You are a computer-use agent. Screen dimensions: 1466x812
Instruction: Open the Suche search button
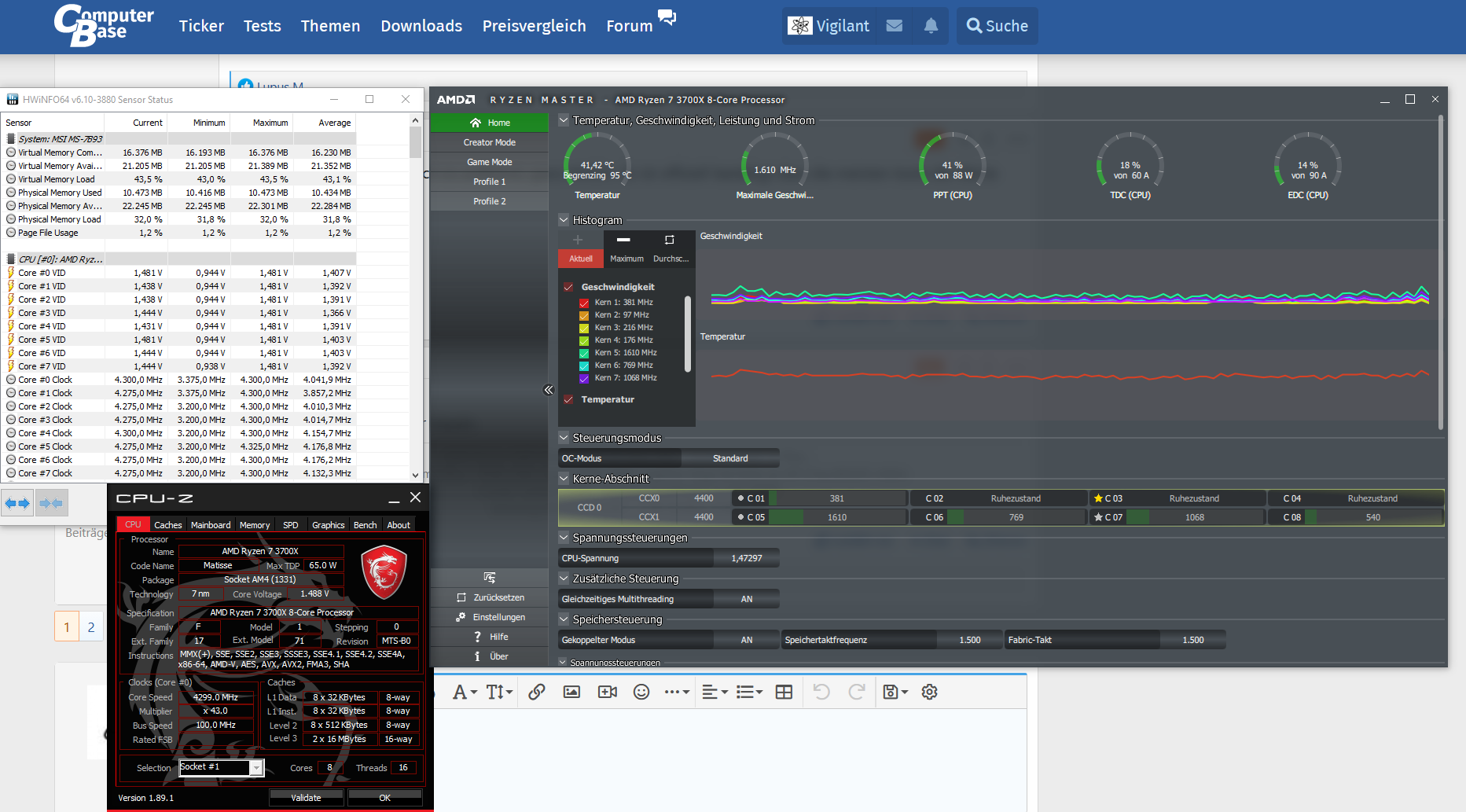tap(997, 26)
